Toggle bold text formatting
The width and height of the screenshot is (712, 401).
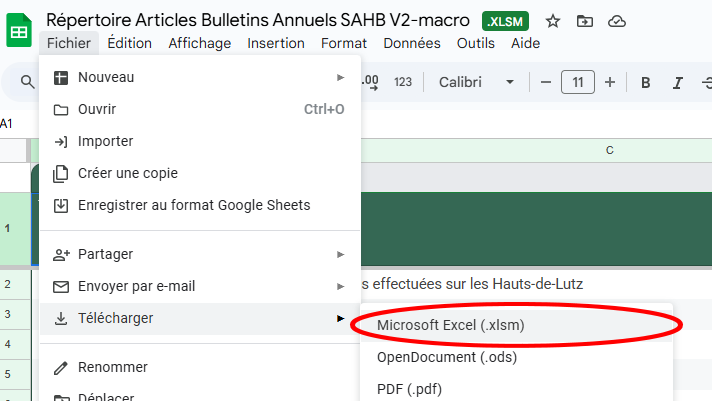[x=645, y=82]
